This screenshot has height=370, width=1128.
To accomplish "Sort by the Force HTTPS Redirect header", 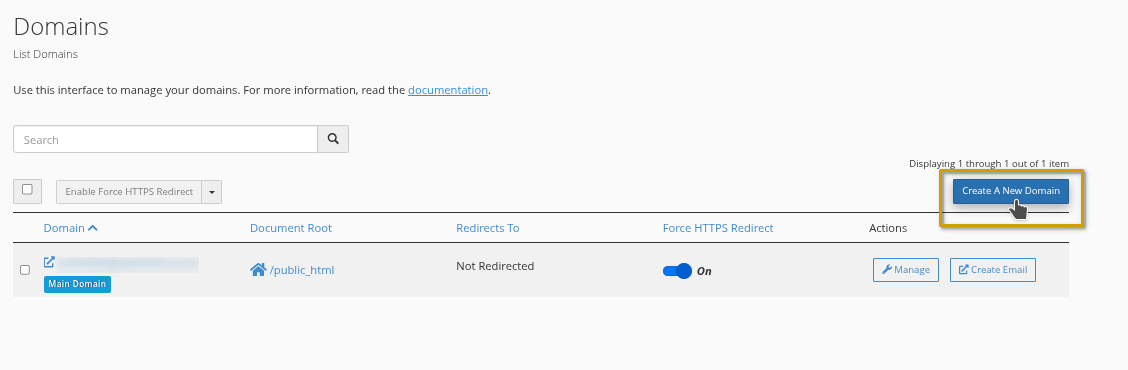I will tap(718, 228).
